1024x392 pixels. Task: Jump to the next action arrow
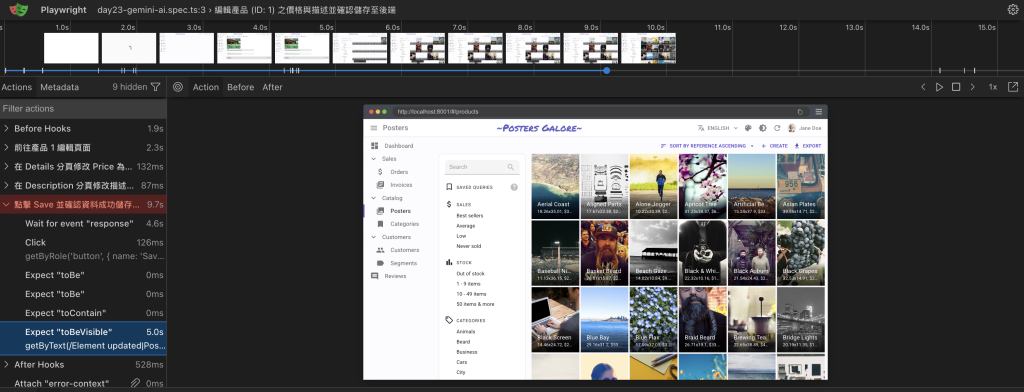[972, 87]
